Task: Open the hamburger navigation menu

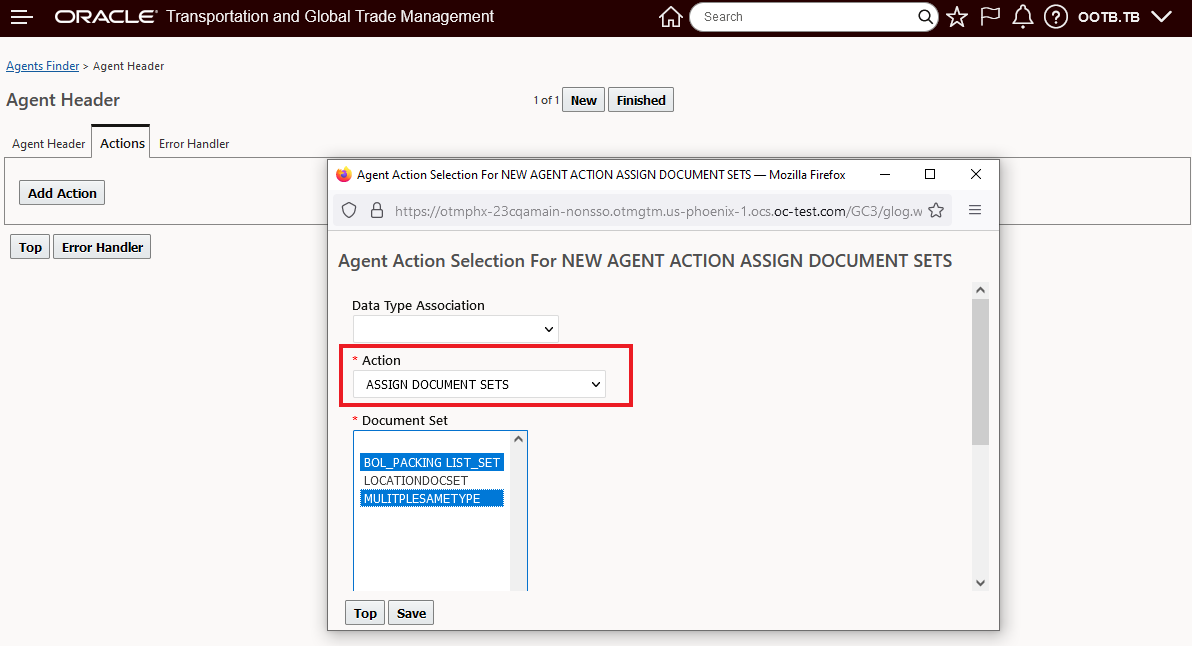Action: (22, 17)
